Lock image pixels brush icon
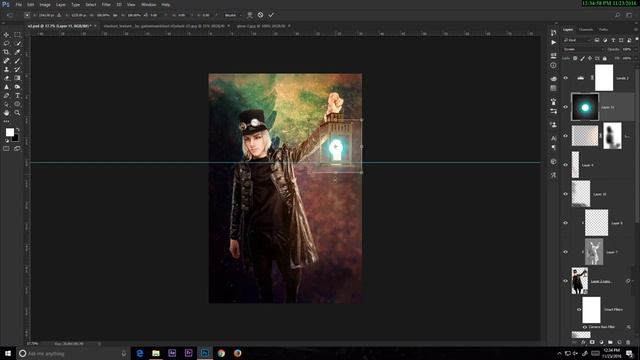The width and height of the screenshot is (640, 360). click(582, 58)
